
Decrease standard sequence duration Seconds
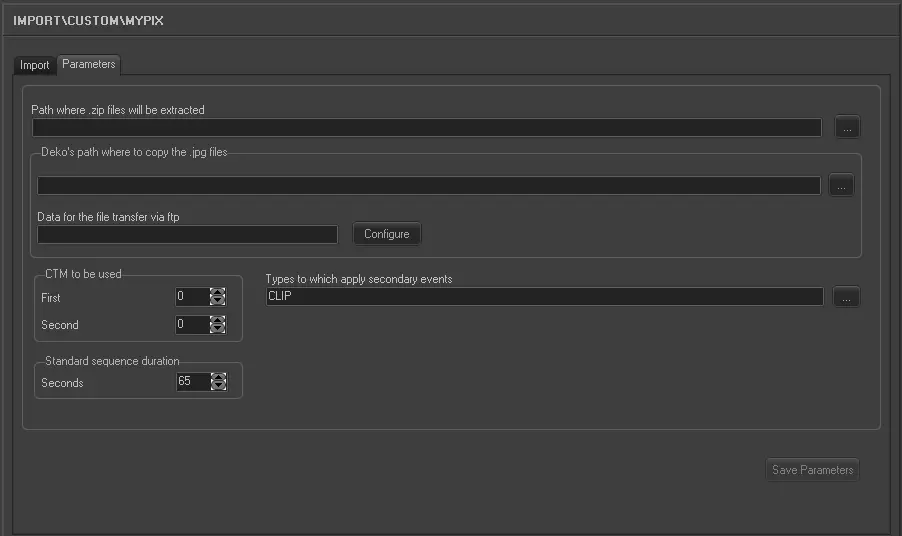(x=218, y=386)
